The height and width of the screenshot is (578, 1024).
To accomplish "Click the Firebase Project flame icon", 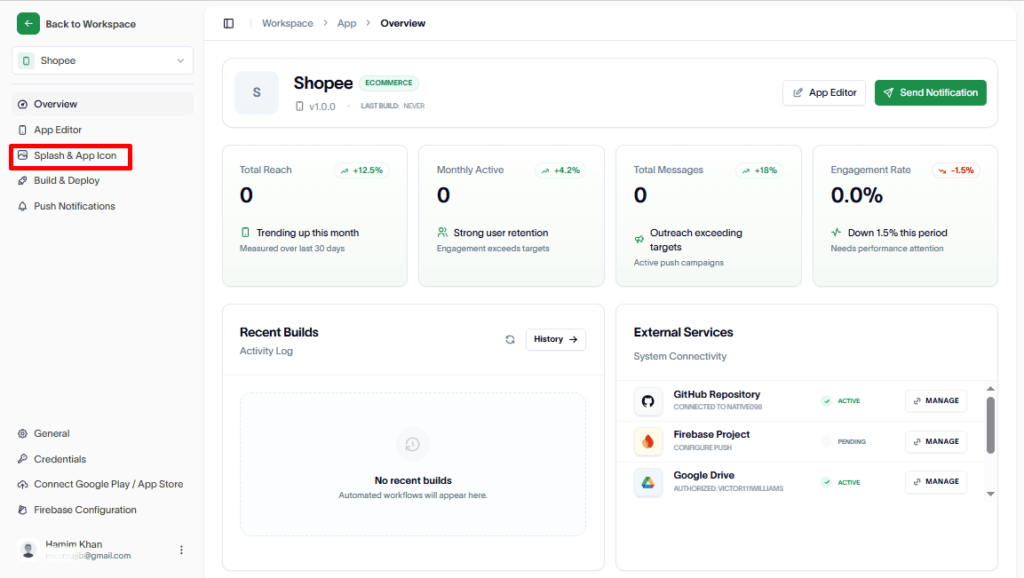I will pos(648,442).
